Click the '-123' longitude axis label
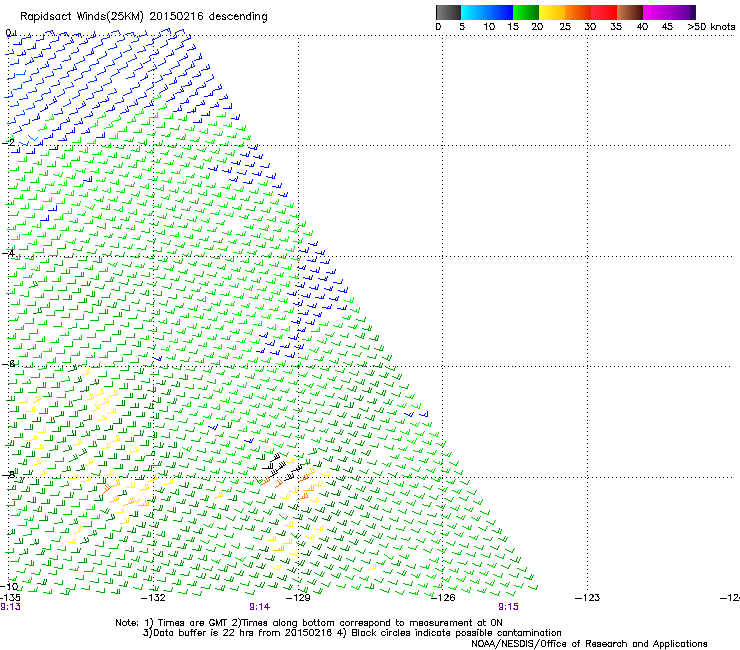 click(x=588, y=598)
